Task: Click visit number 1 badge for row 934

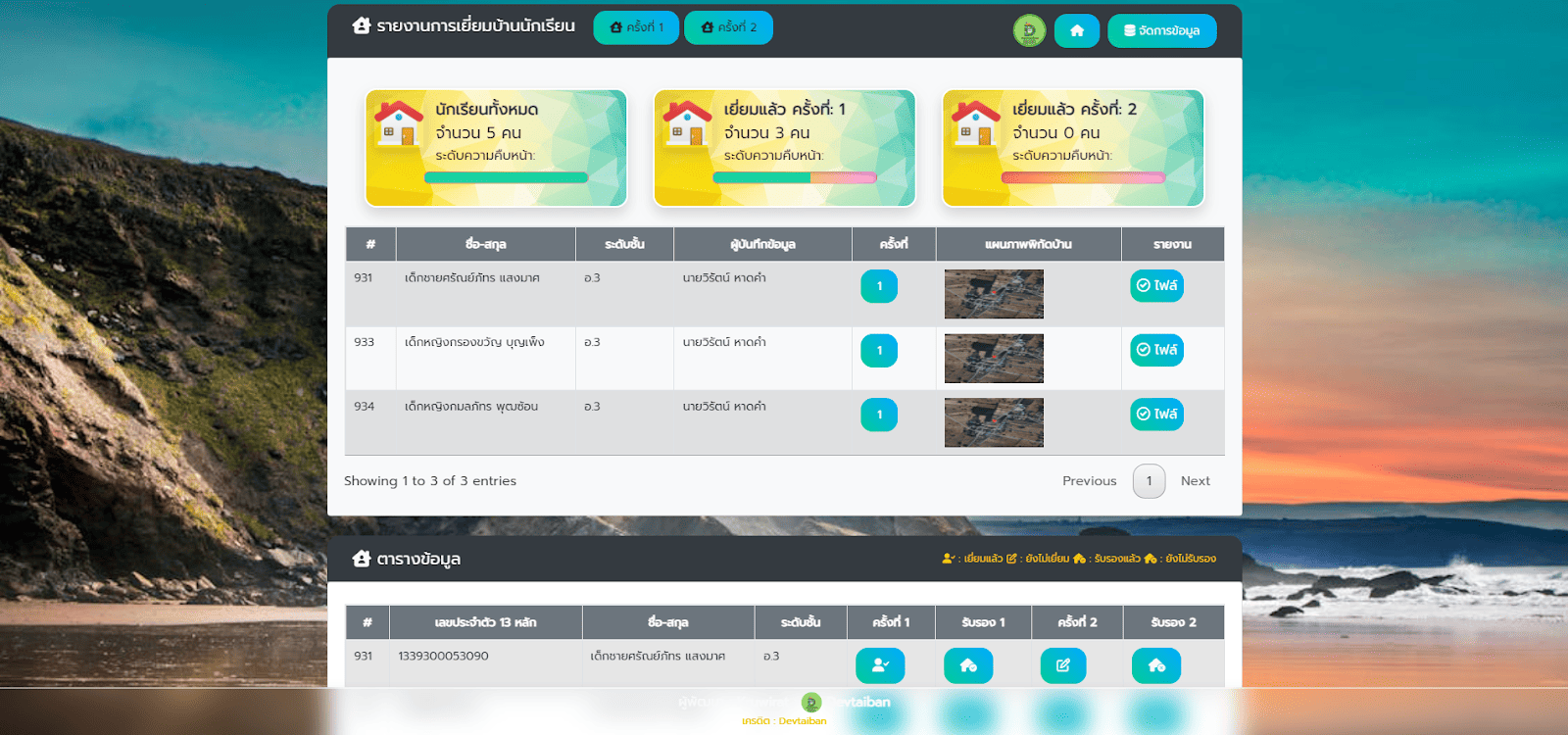Action: coord(879,415)
